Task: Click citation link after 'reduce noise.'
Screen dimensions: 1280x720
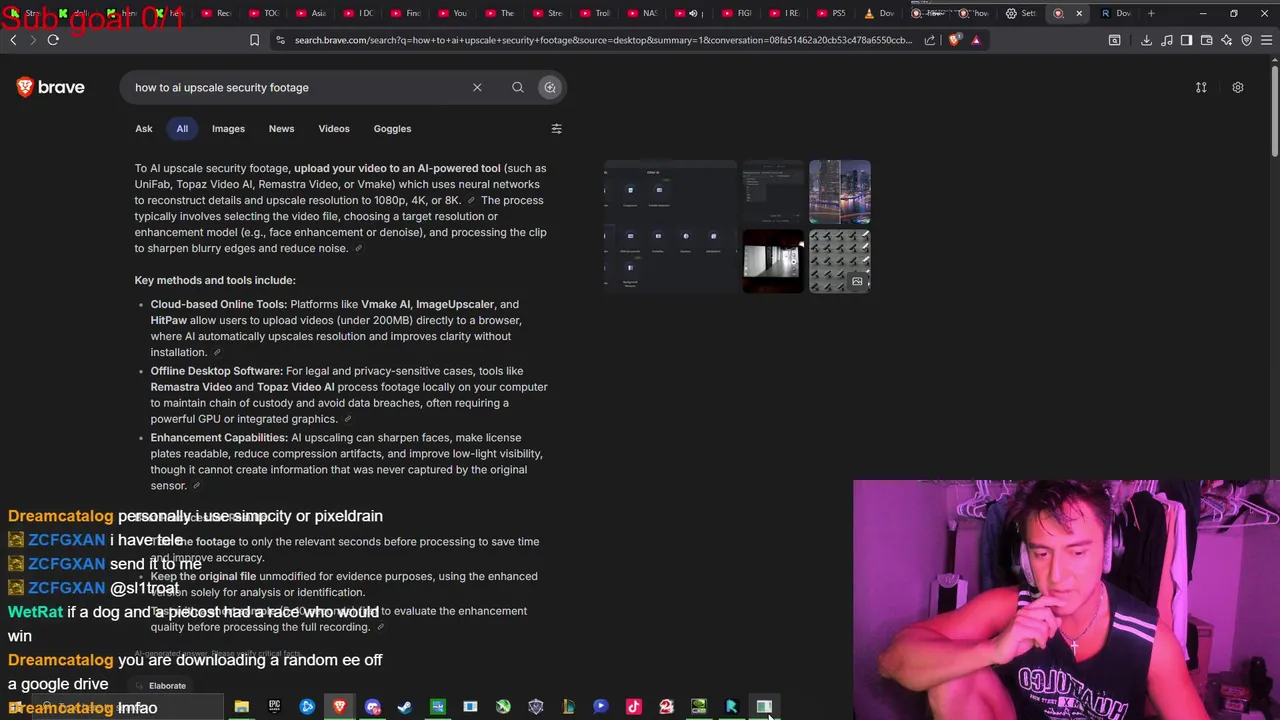Action: pyautogui.click(x=358, y=248)
